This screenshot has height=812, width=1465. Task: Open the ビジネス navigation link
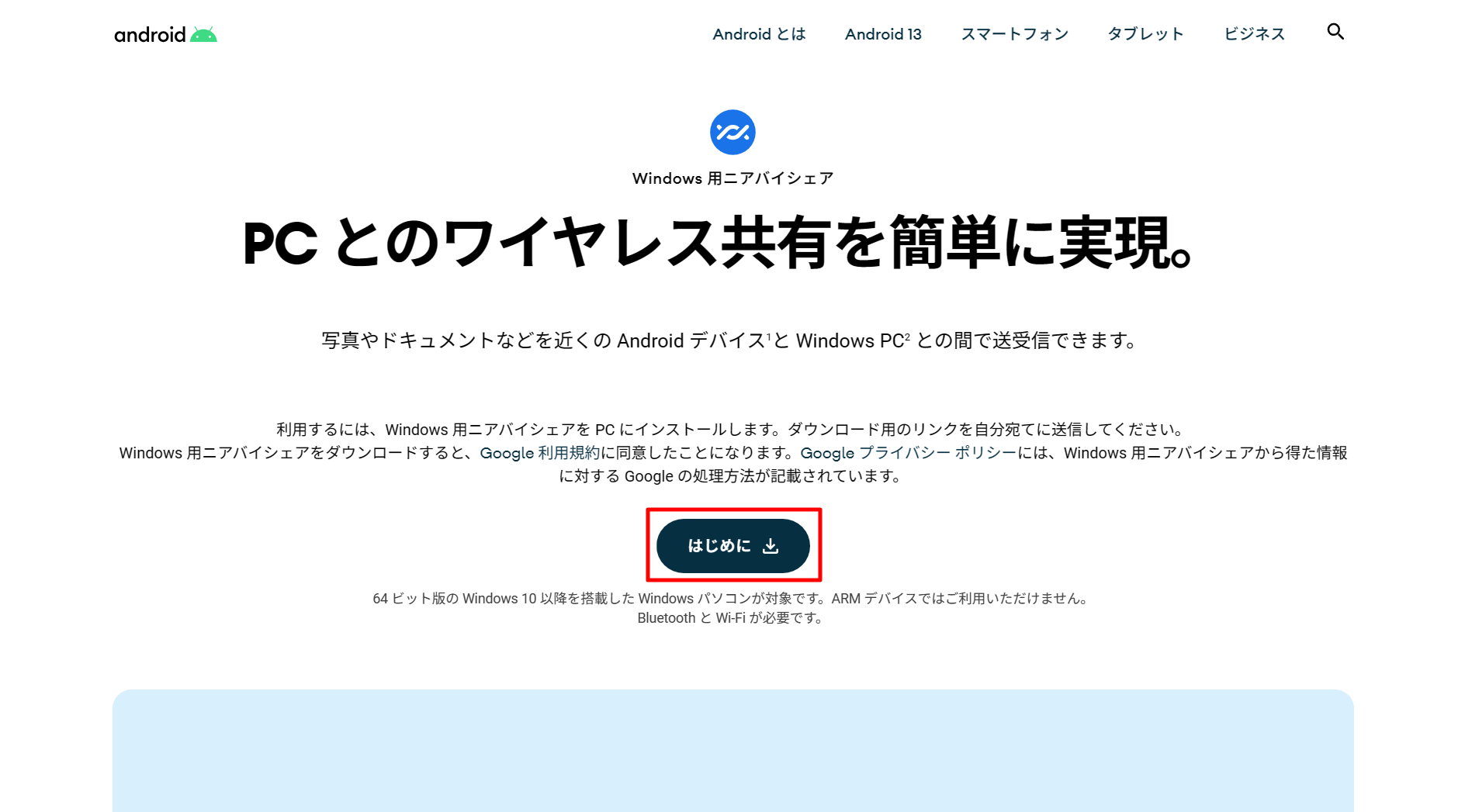coord(1254,33)
